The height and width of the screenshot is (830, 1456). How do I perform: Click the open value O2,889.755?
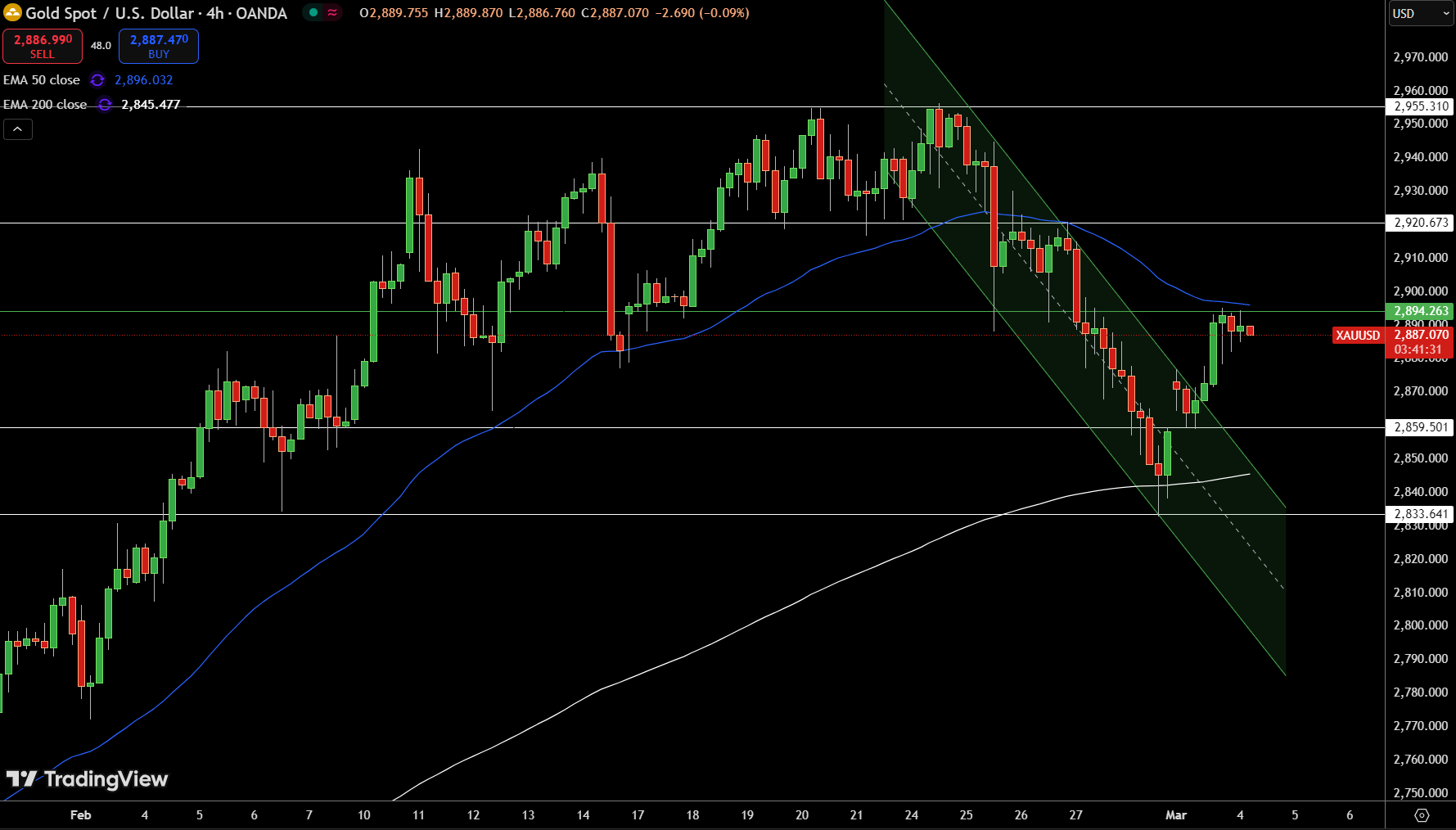(x=394, y=13)
